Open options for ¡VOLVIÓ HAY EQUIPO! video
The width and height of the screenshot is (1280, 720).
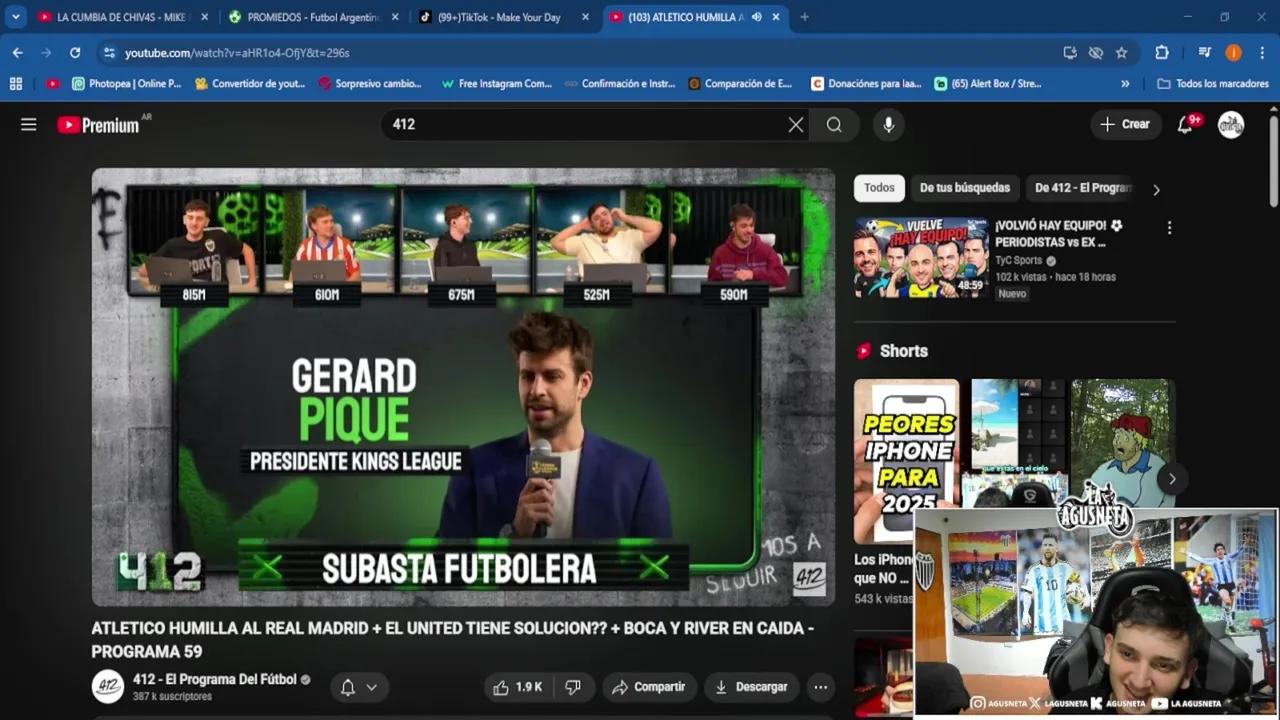coord(1169,228)
